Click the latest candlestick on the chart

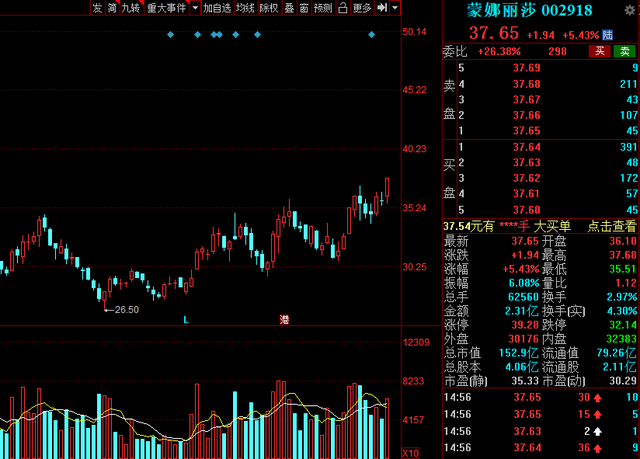click(x=387, y=189)
